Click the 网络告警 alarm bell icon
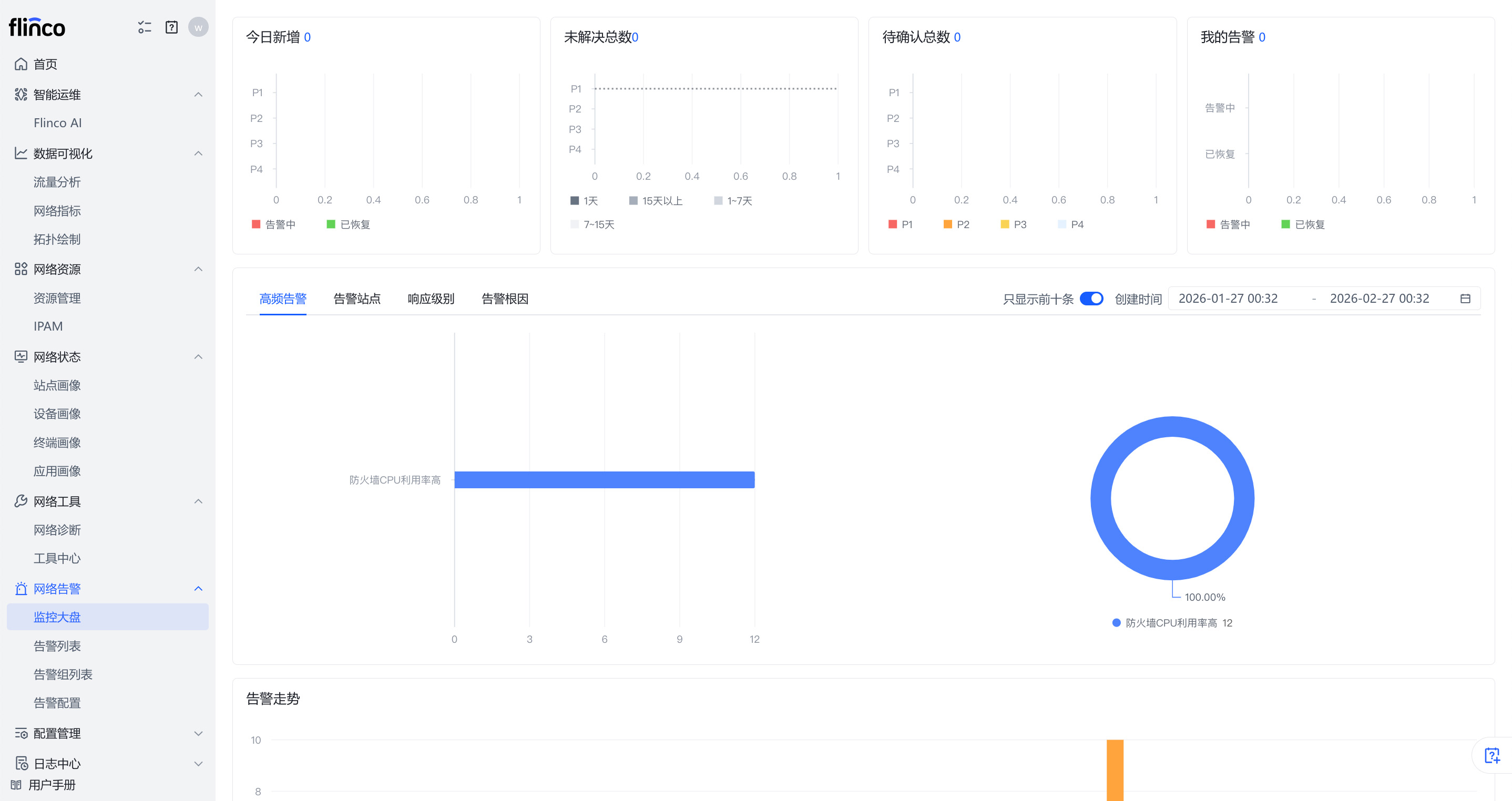The width and height of the screenshot is (1512, 801). [21, 589]
